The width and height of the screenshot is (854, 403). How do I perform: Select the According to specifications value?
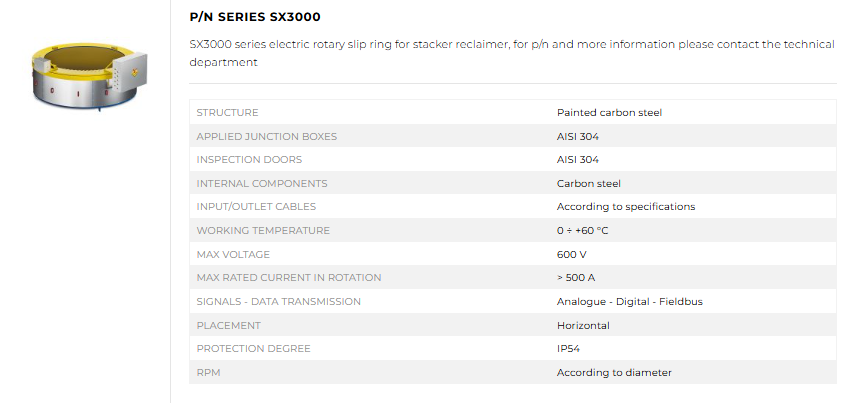(626, 206)
